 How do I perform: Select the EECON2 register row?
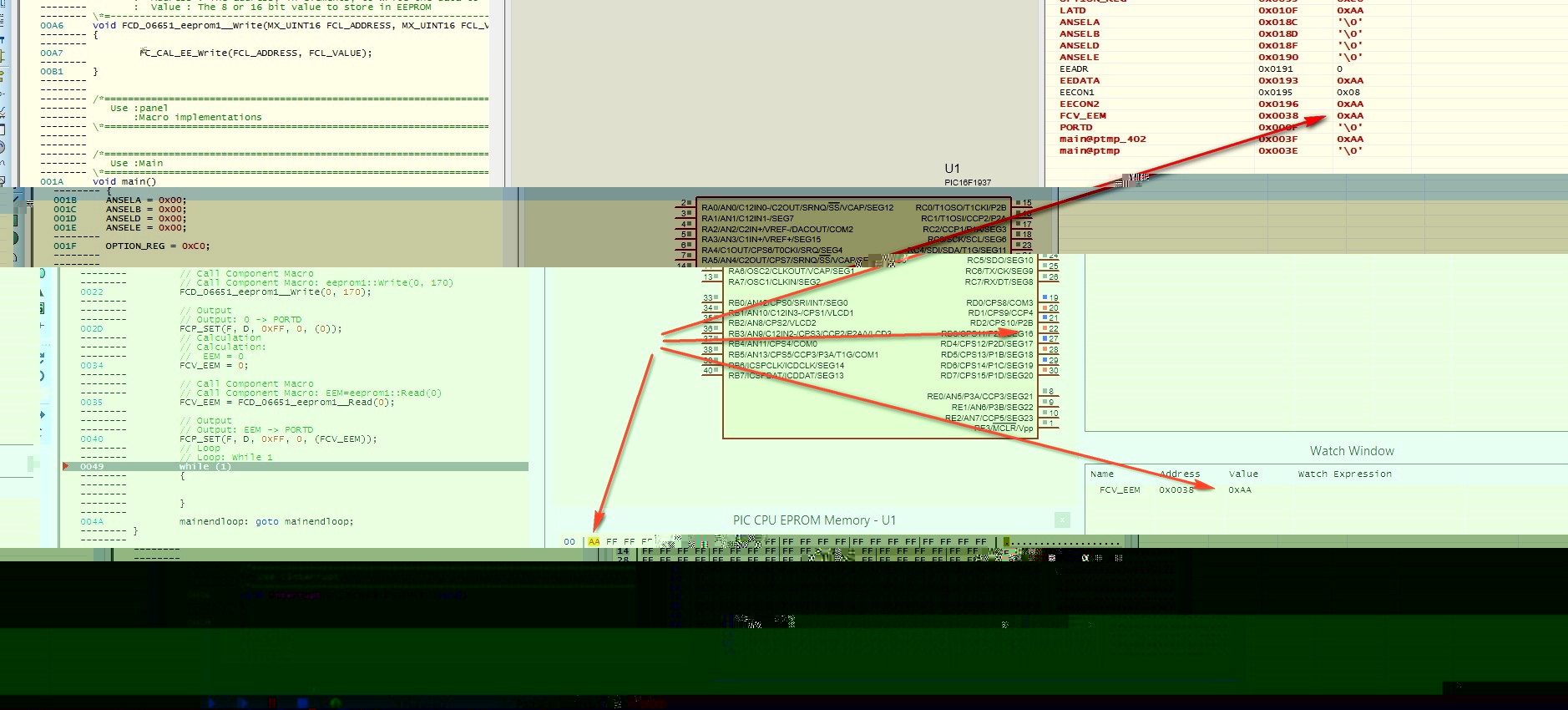pos(1307,104)
